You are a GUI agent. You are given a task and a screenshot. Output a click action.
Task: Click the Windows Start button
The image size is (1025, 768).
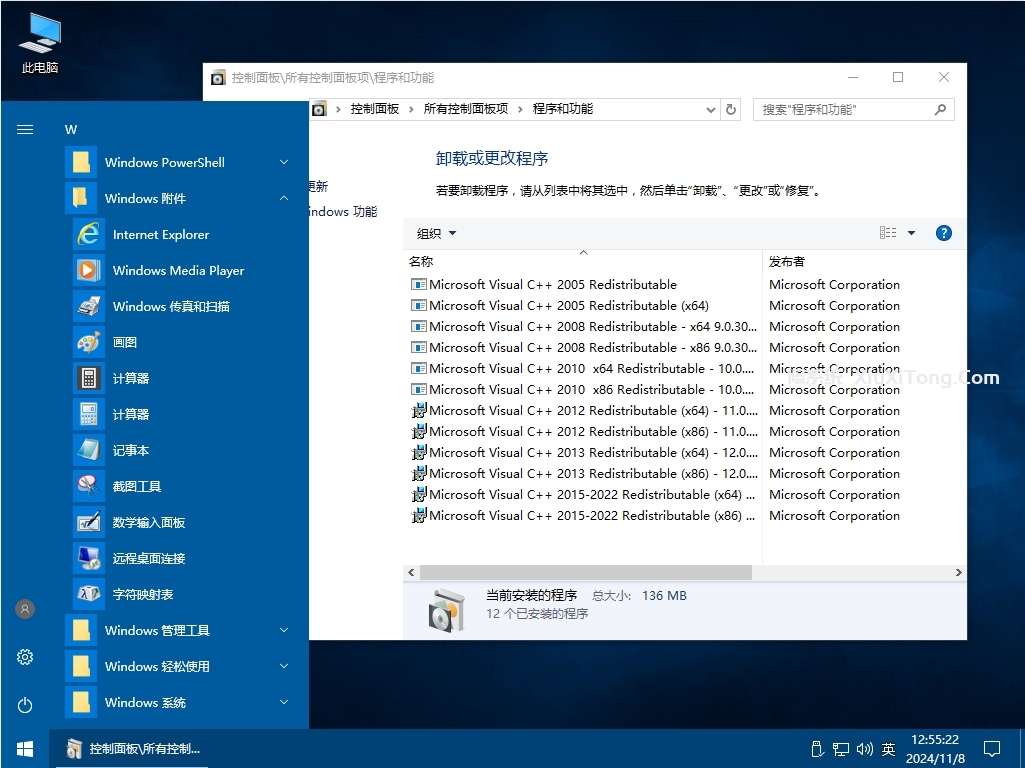coord(25,749)
